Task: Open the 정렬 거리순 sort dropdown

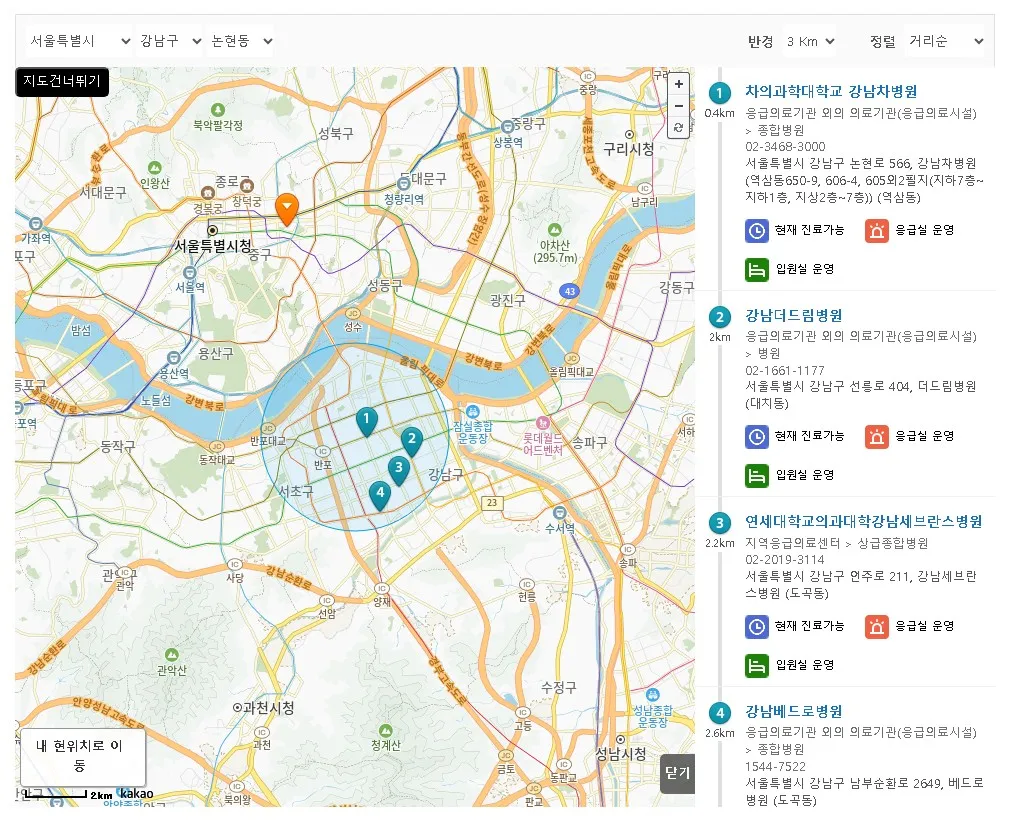Action: click(945, 42)
